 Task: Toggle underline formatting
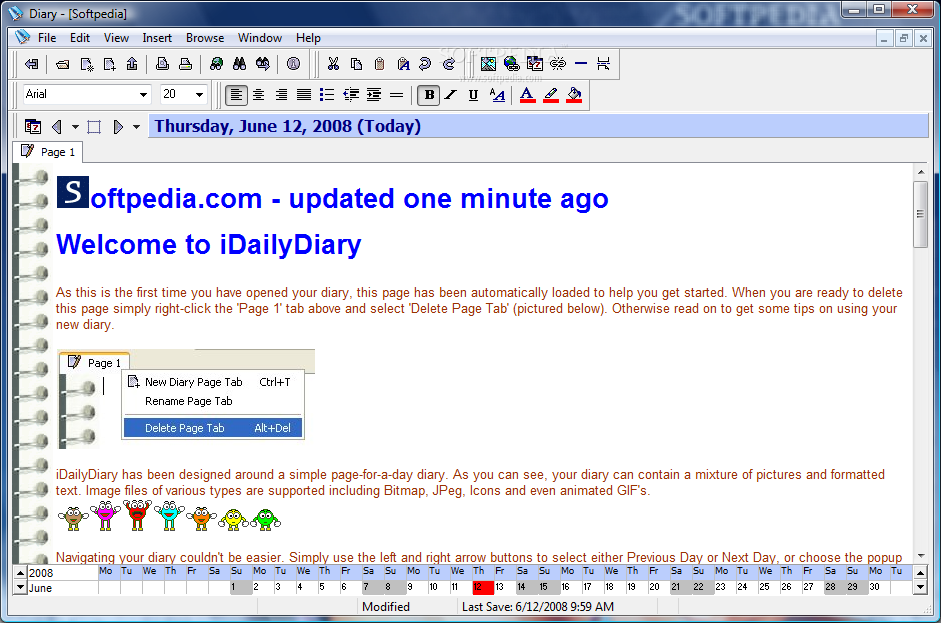(x=474, y=95)
